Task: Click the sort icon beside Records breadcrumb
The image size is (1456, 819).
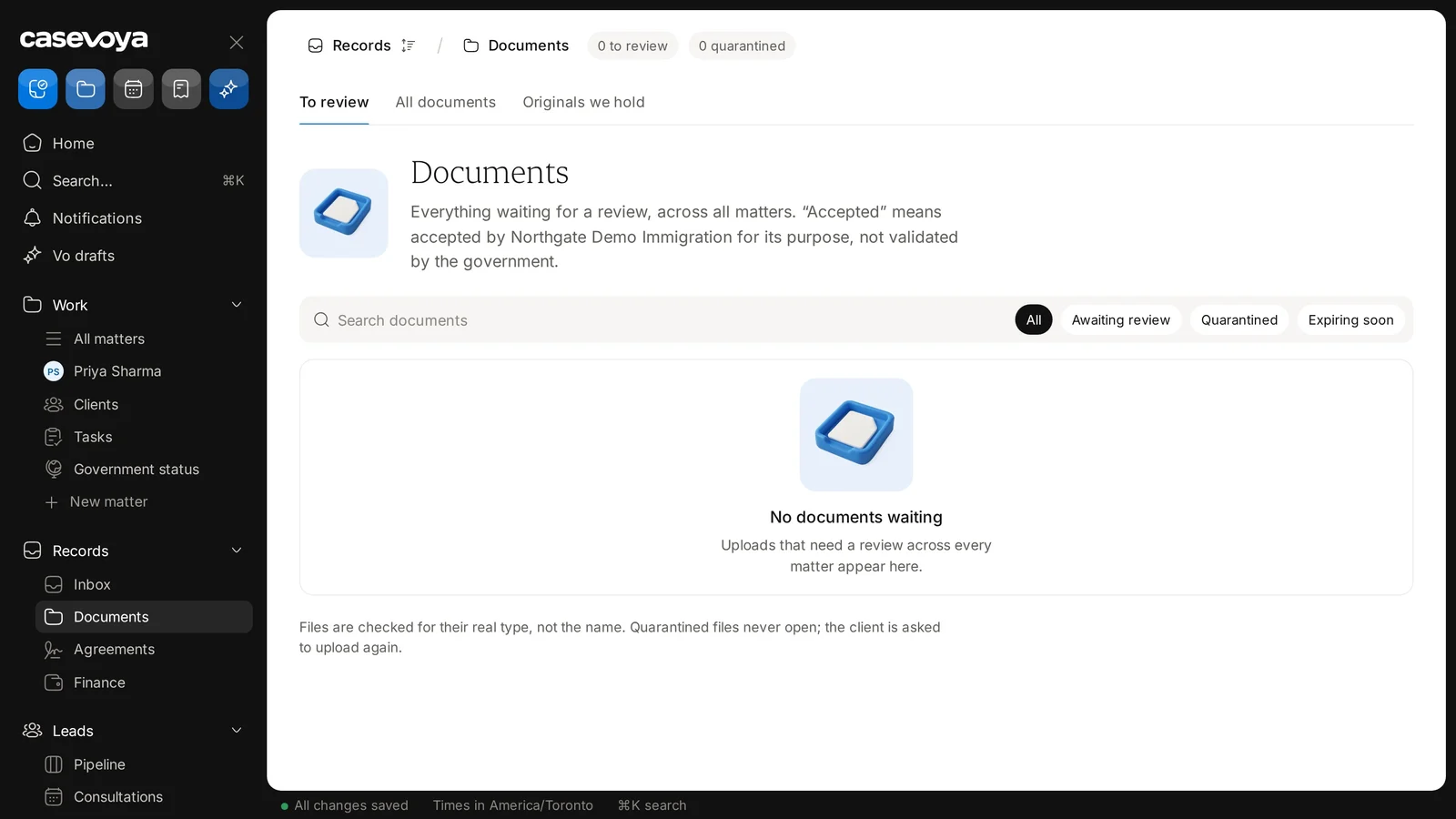Action: (x=408, y=45)
